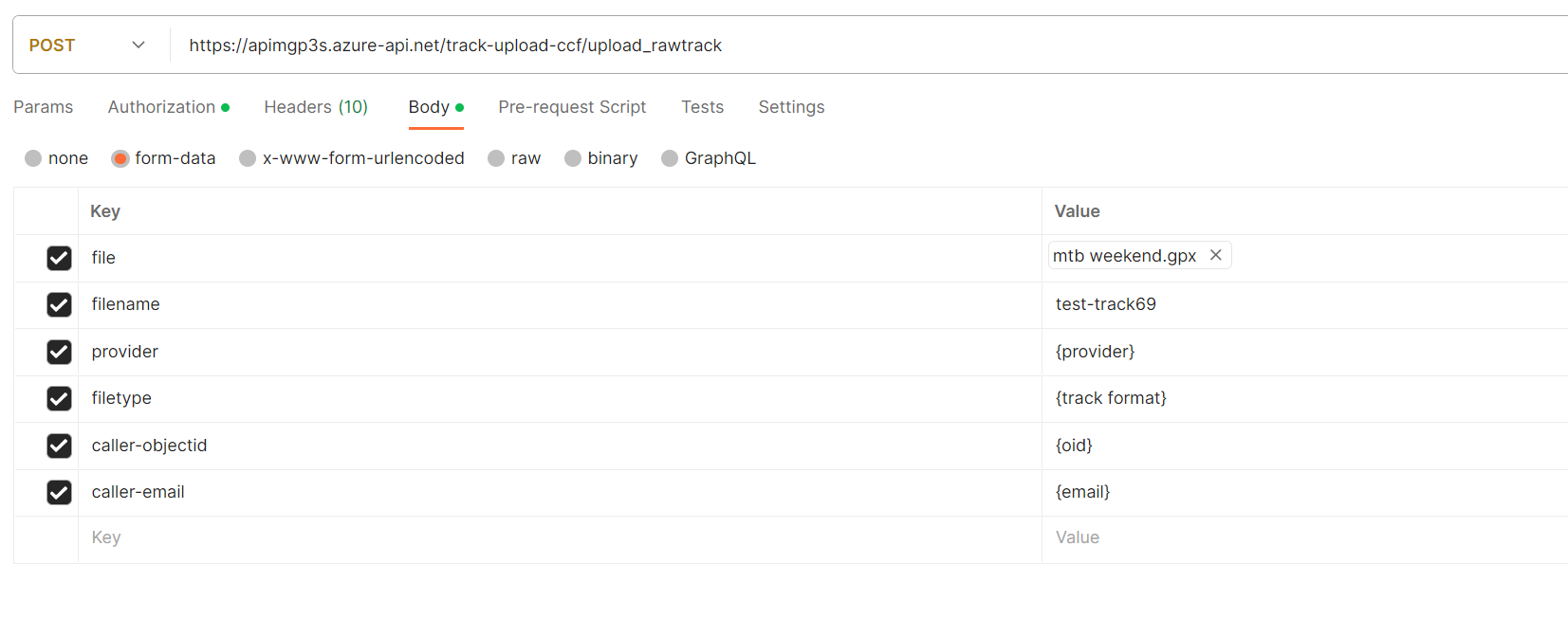This screenshot has height=637, width=1568.
Task: Disable the caller-email row checkbox
Action: coord(59,492)
